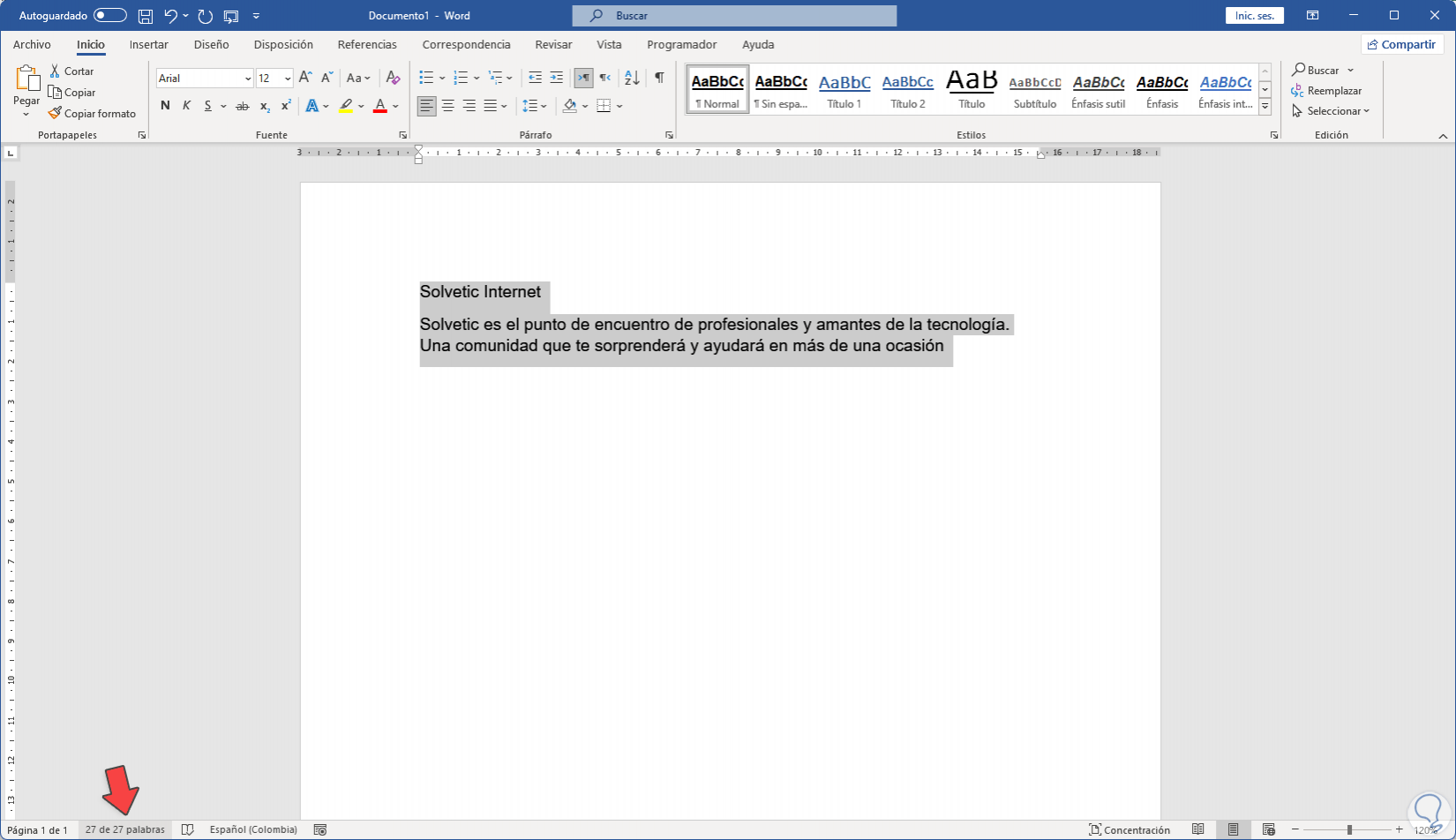Screen dimensions: 1456x840
Task: Switch to the Insertar tab
Action: [x=149, y=44]
